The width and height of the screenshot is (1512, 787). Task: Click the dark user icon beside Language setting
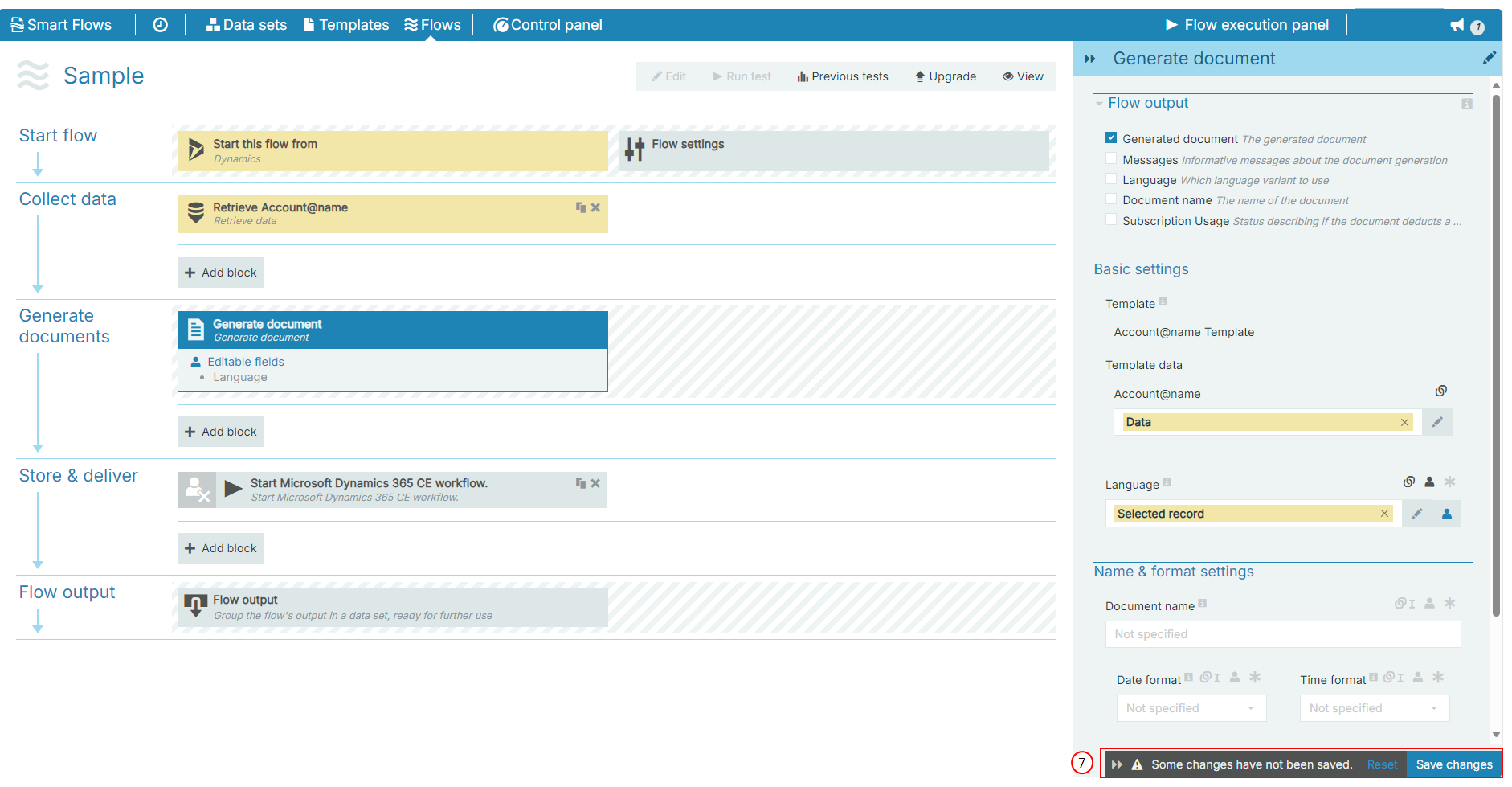(x=1429, y=482)
